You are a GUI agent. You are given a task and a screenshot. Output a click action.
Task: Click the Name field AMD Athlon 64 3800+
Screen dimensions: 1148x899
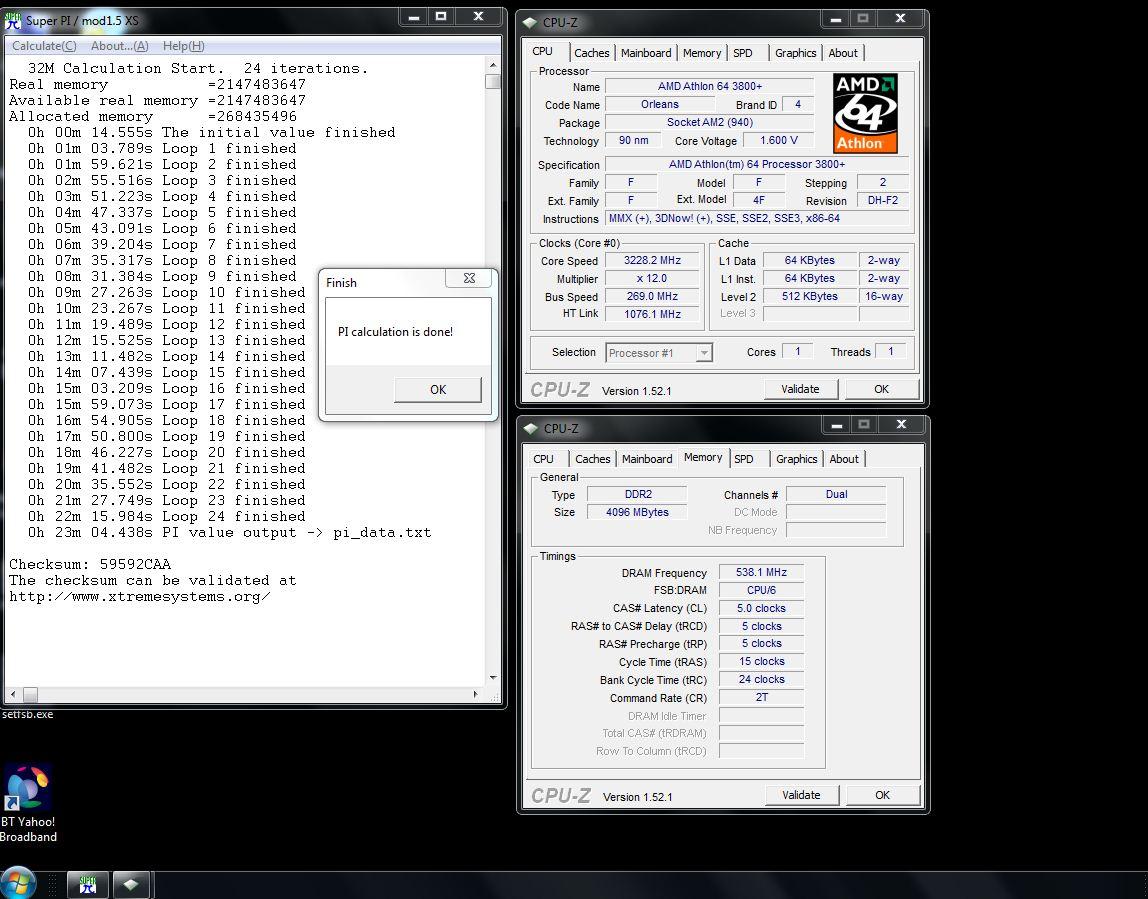pyautogui.click(x=709, y=86)
